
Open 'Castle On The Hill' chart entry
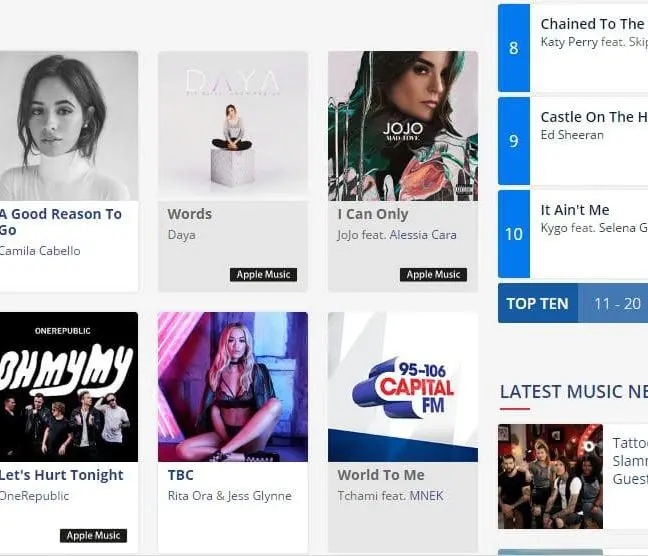[573, 141]
